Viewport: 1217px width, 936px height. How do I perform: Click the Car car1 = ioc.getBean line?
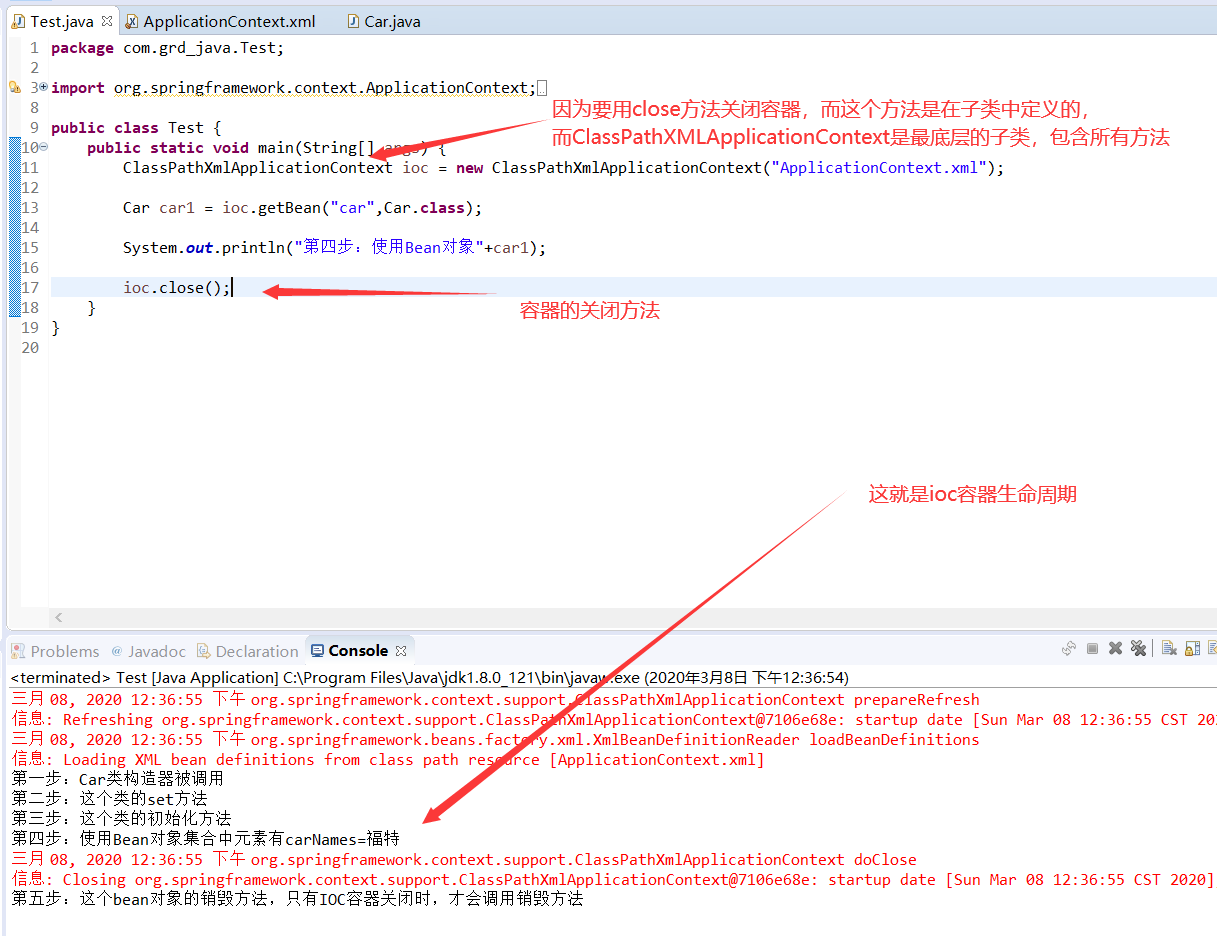[303, 208]
